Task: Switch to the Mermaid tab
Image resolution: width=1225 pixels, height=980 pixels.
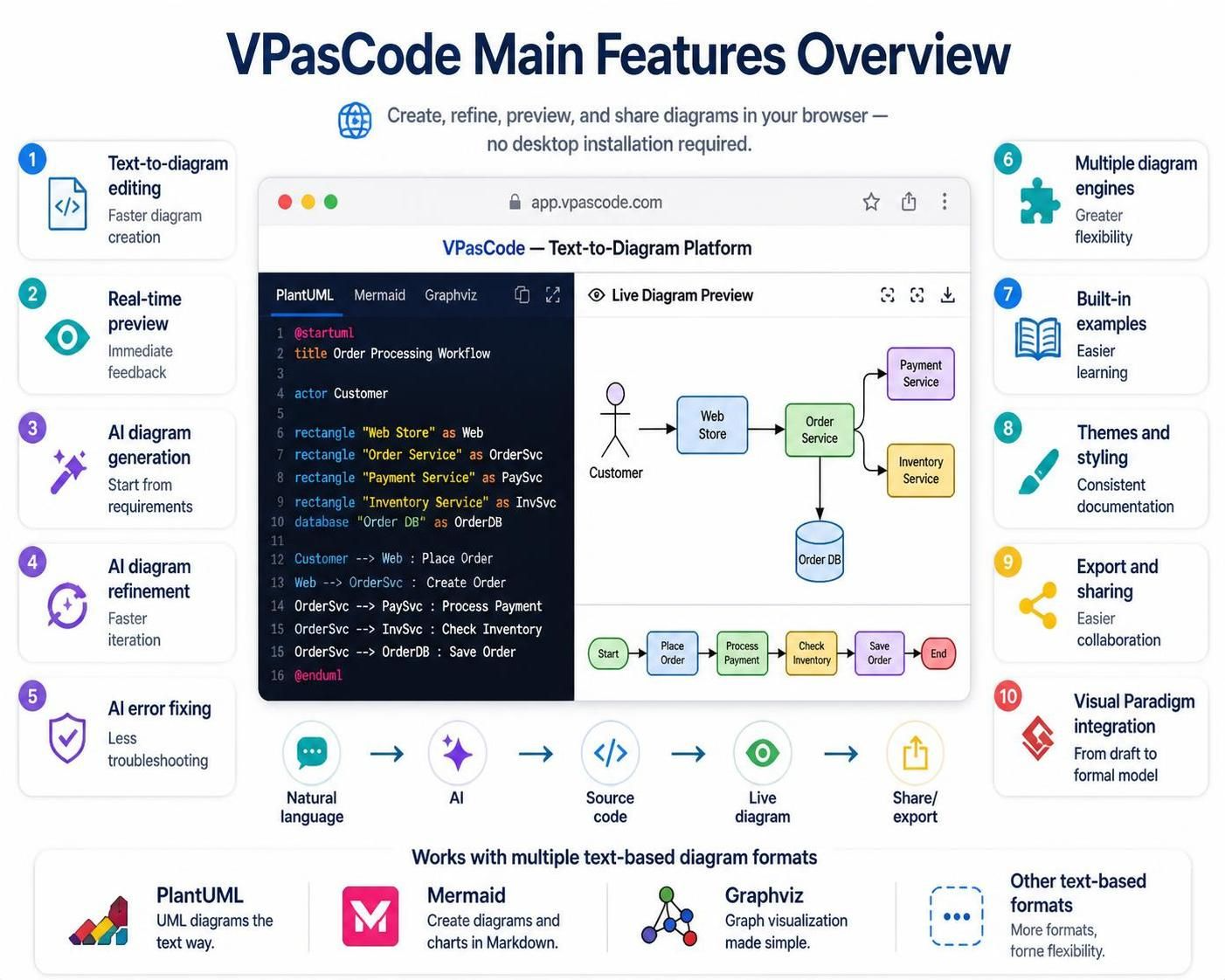Action: tap(379, 295)
